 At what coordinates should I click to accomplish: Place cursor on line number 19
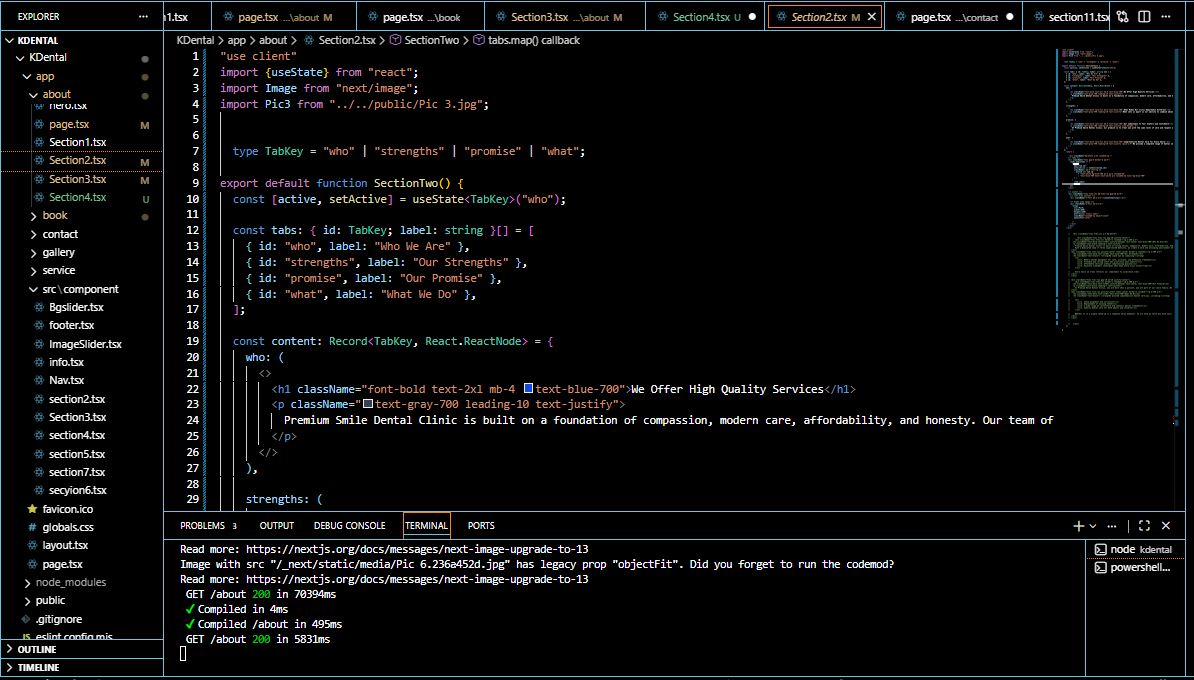193,341
